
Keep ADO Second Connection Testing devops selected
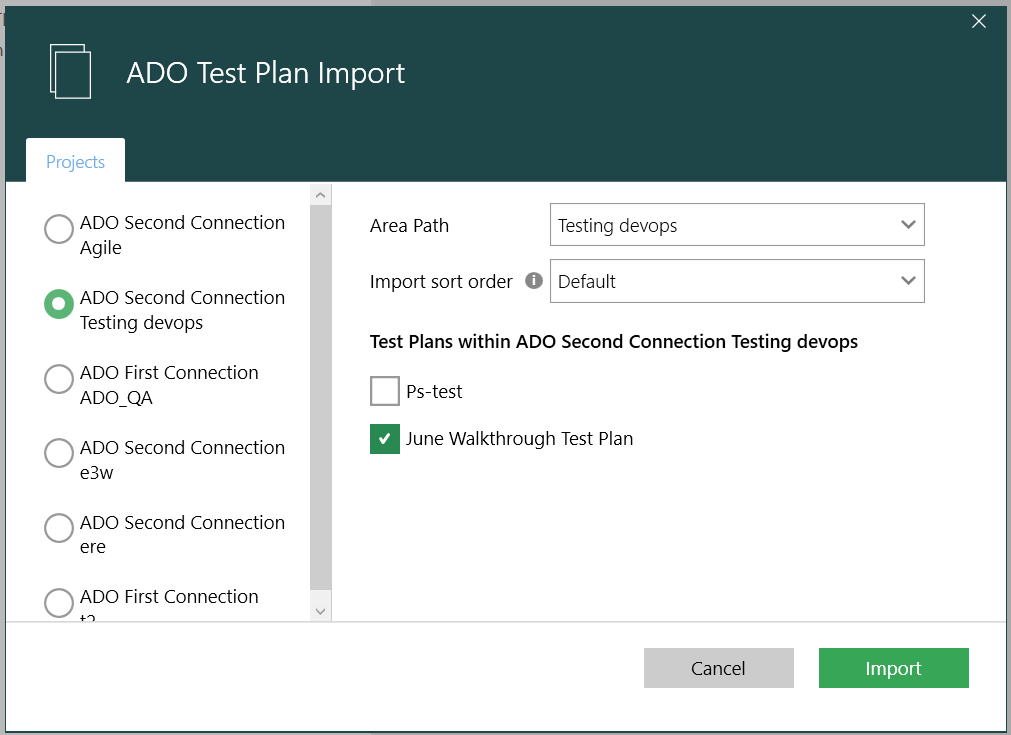tap(58, 304)
